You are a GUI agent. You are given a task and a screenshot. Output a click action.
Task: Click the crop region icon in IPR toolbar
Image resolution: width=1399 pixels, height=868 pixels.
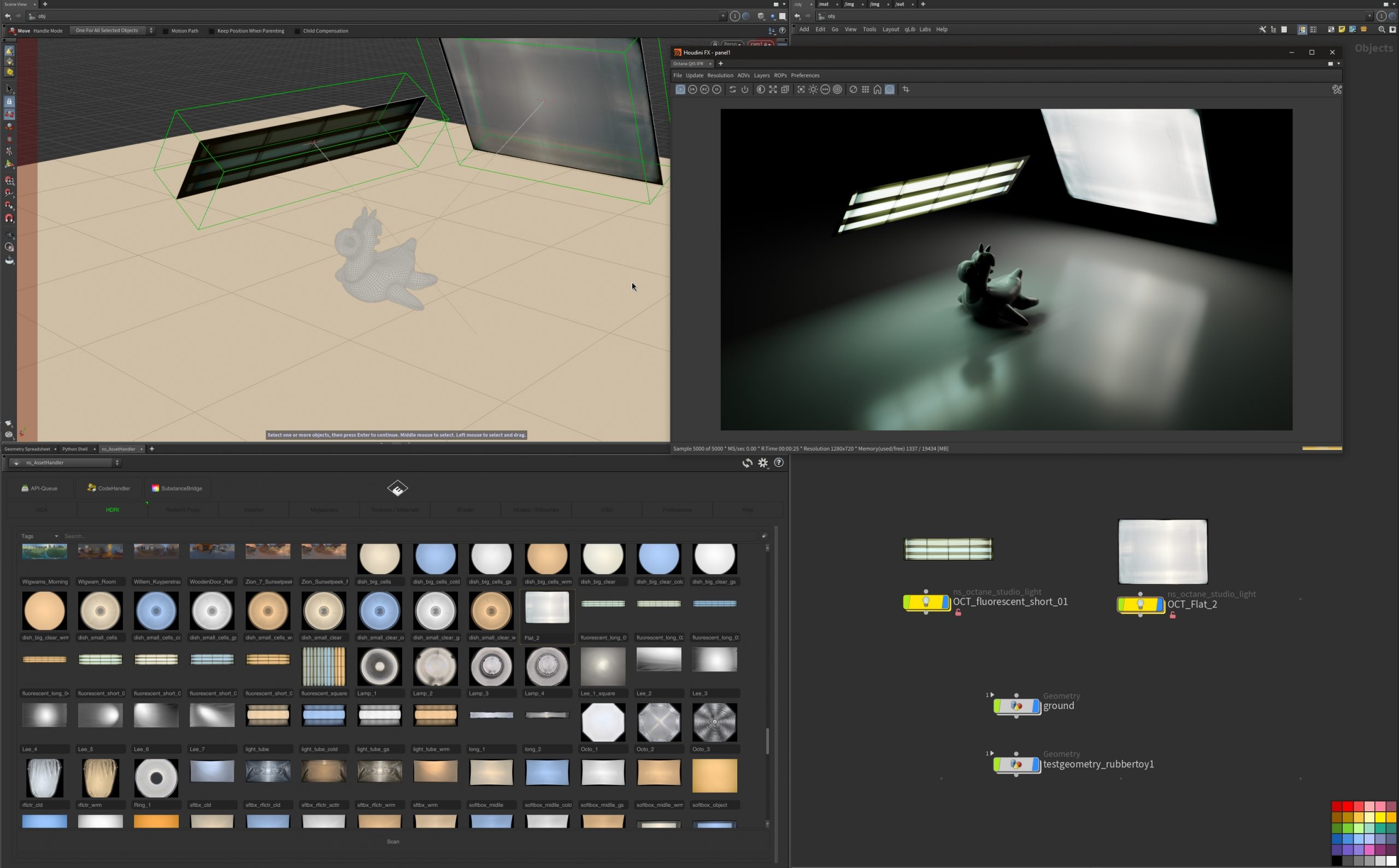click(906, 90)
